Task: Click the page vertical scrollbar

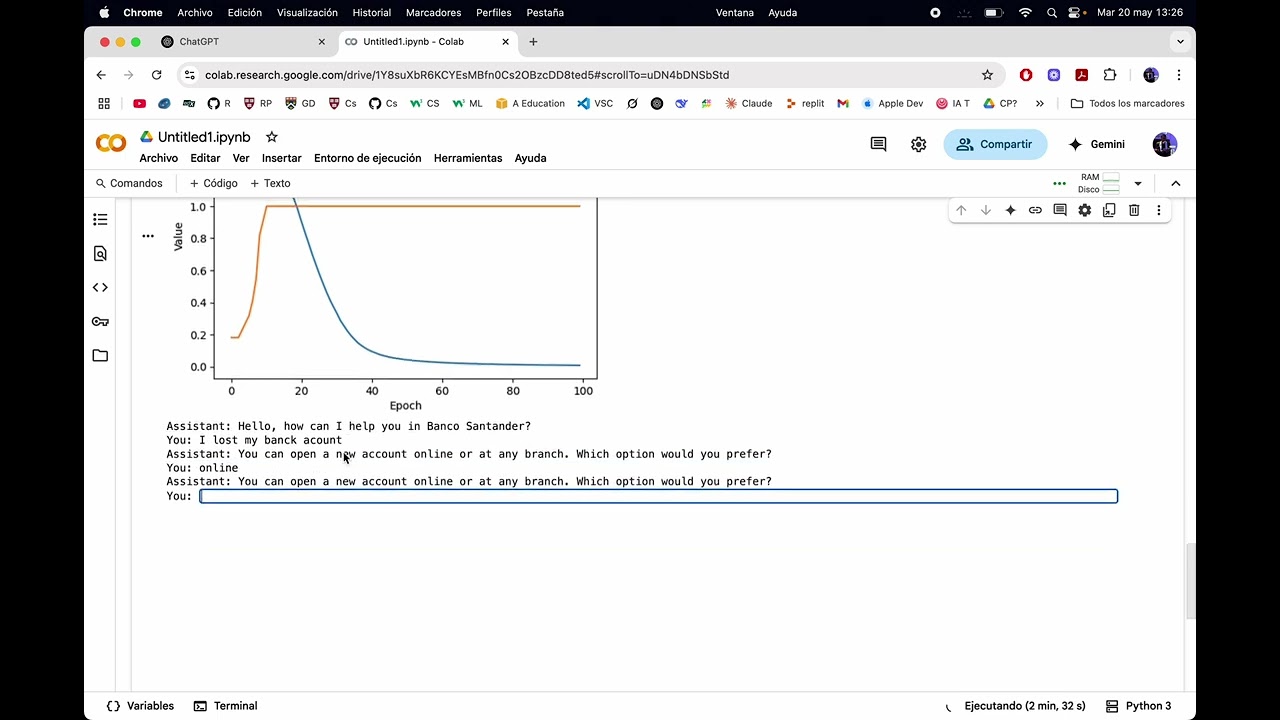Action: (x=1190, y=582)
